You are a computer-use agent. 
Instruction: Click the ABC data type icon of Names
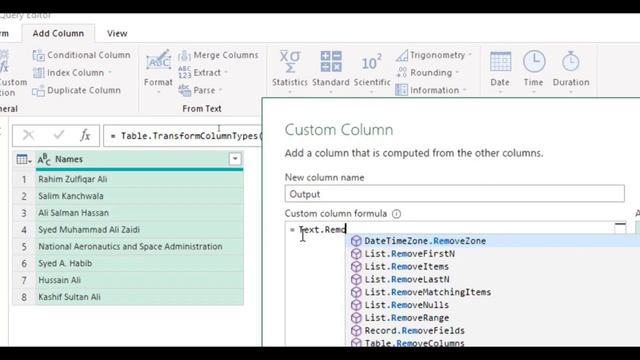point(44,159)
